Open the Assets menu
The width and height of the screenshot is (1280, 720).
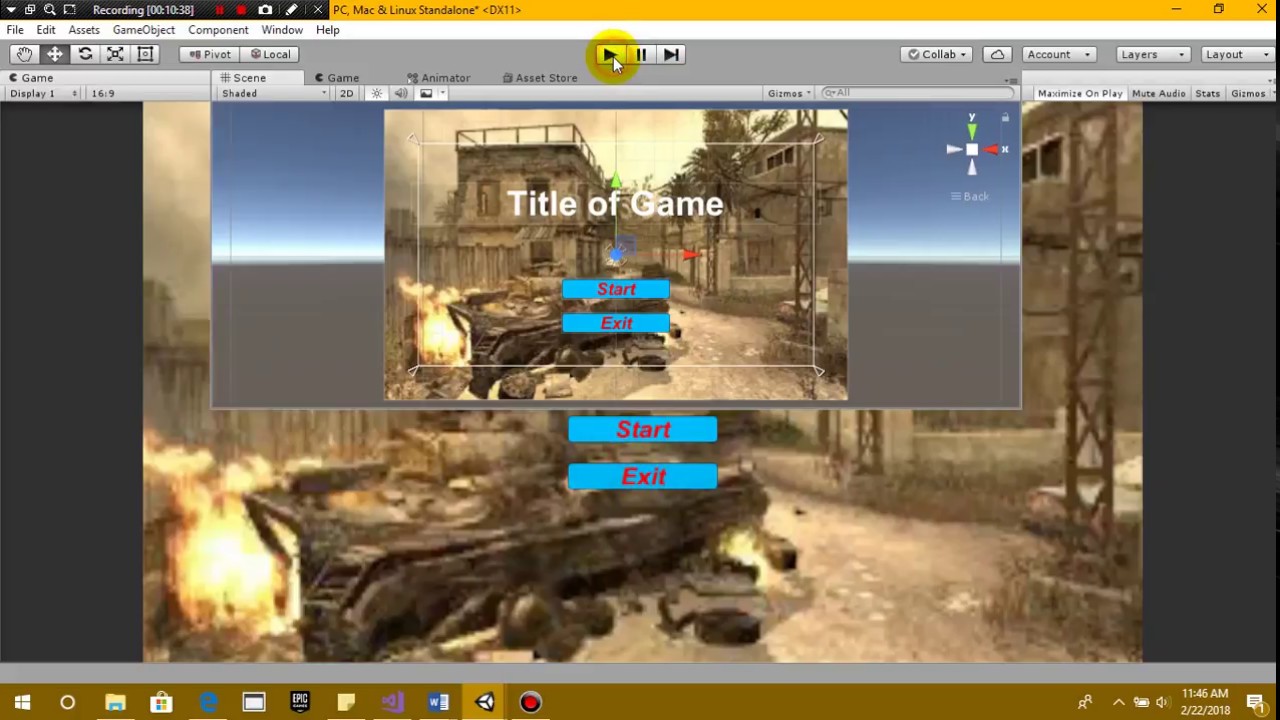84,30
